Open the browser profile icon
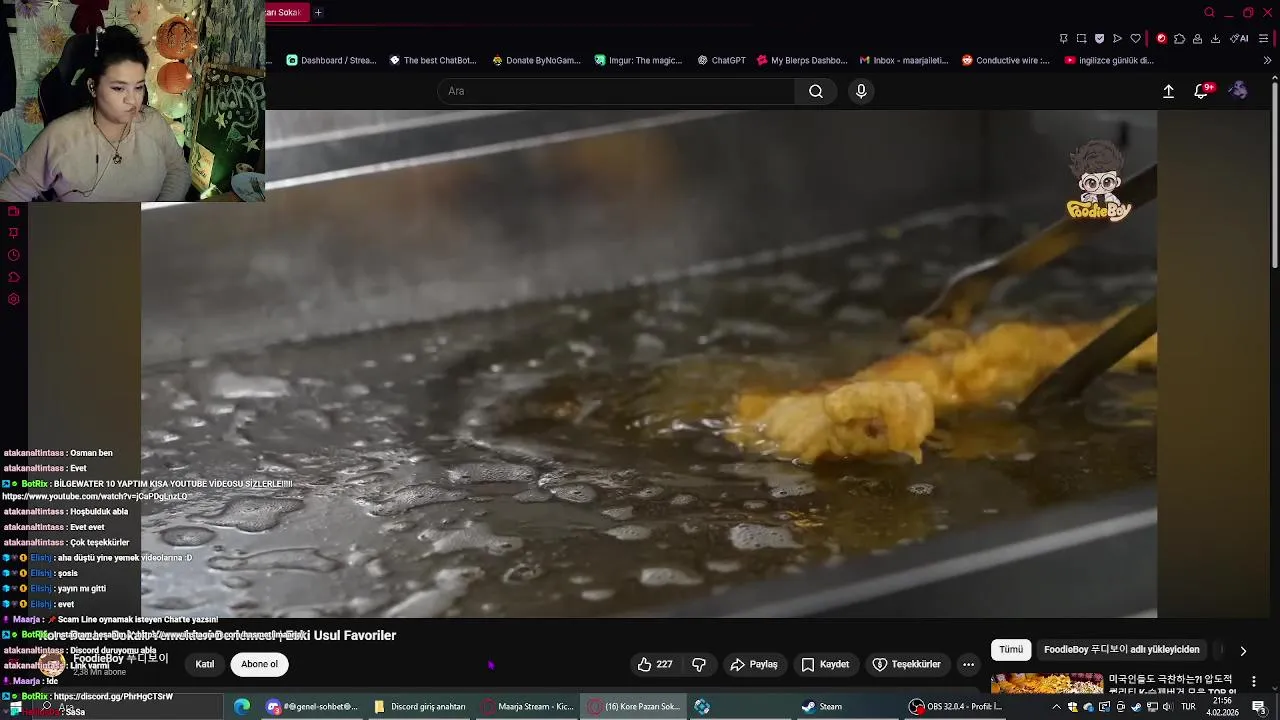1280x720 pixels. click(1197, 39)
